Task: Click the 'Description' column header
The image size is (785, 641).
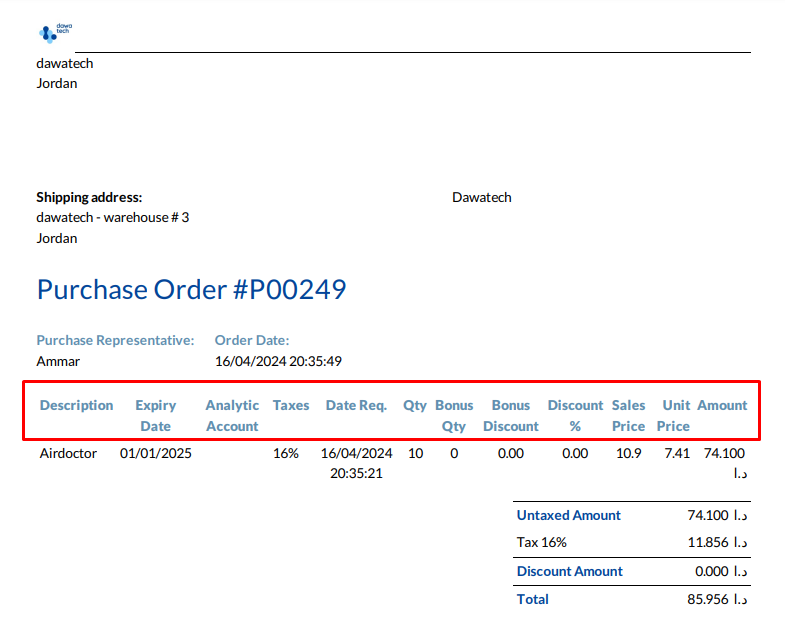Action: [x=77, y=405]
